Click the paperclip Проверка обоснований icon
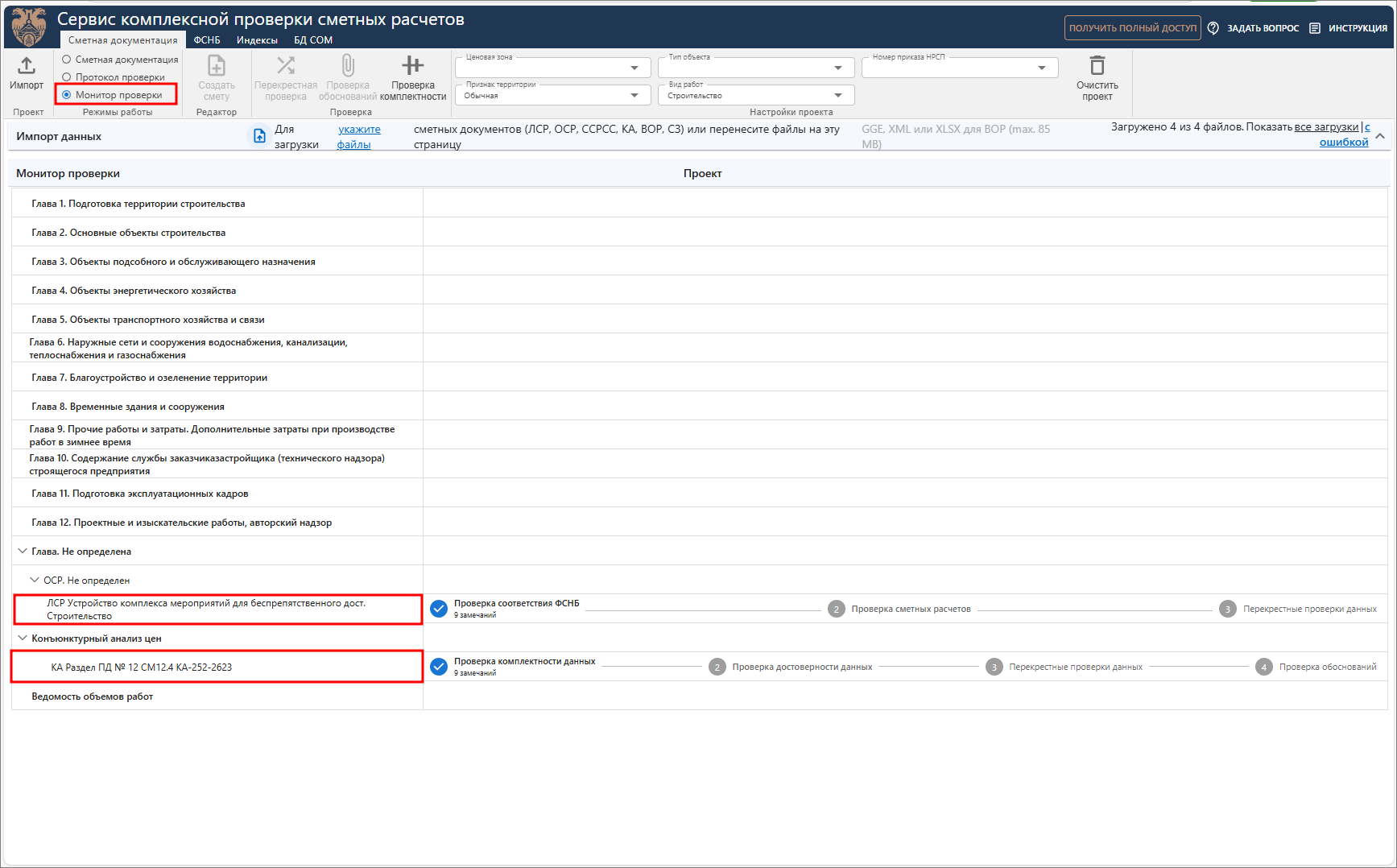This screenshot has width=1397, height=868. click(348, 66)
